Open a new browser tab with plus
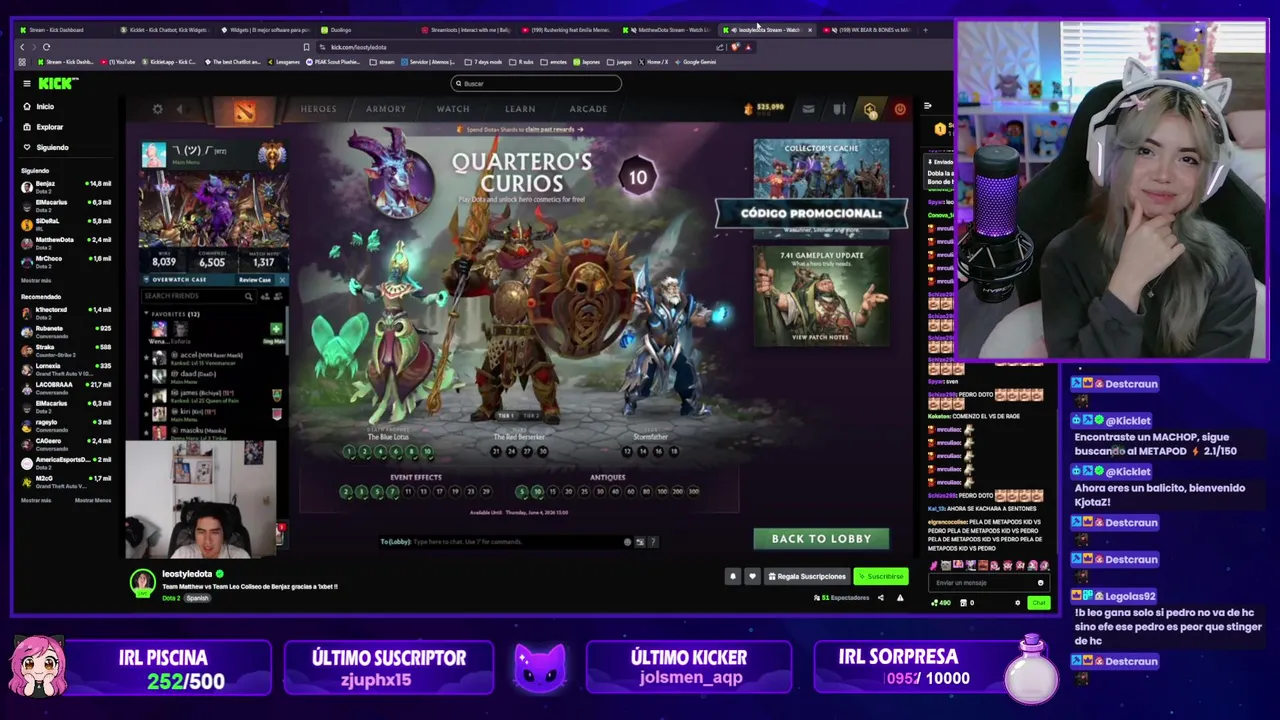The width and height of the screenshot is (1280, 720). (925, 30)
